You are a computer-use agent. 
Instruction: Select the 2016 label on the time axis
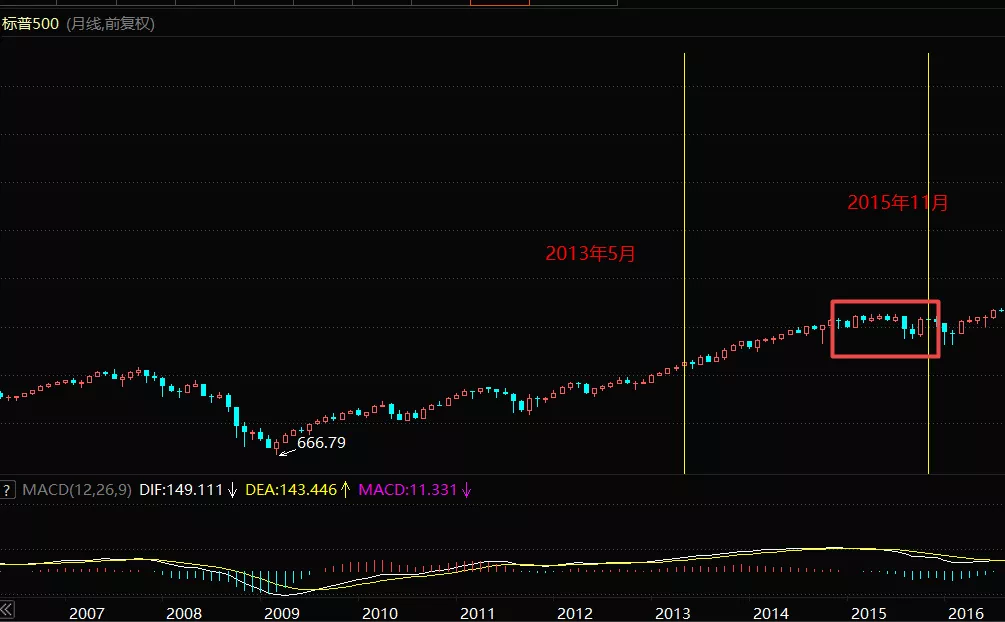click(x=966, y=614)
